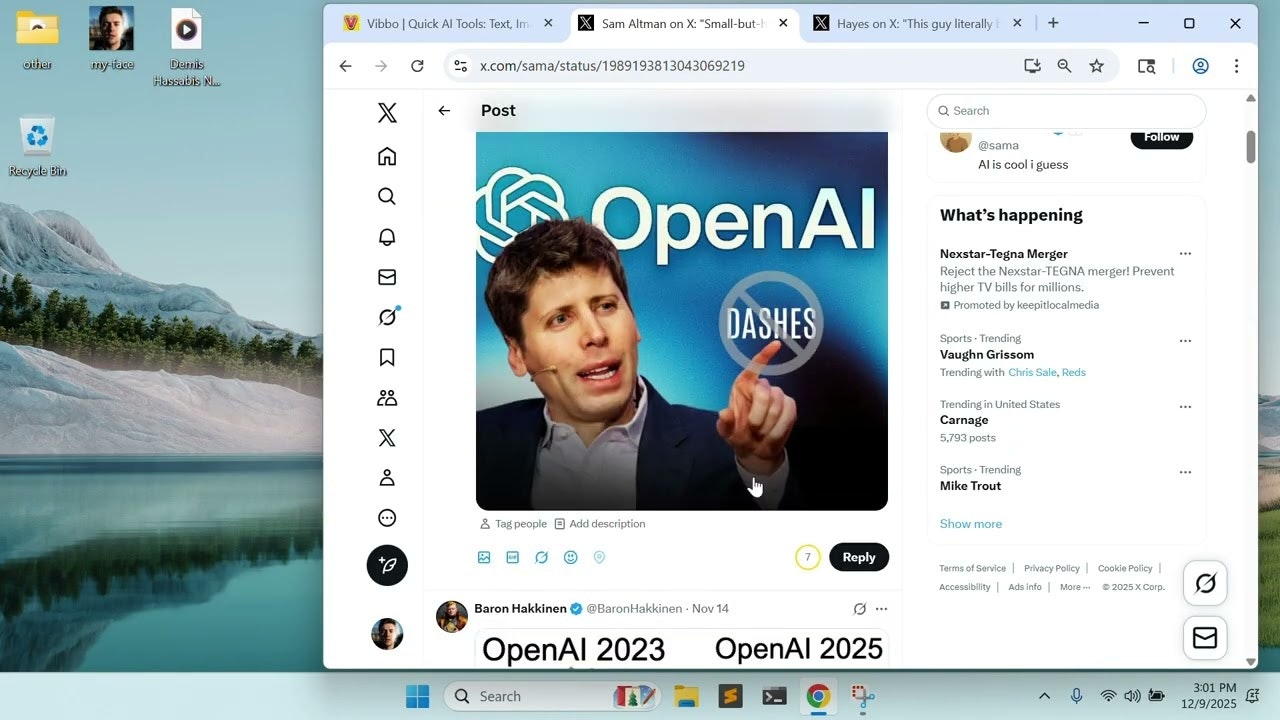
Task: Open Terms of Service link
Action: click(x=972, y=568)
